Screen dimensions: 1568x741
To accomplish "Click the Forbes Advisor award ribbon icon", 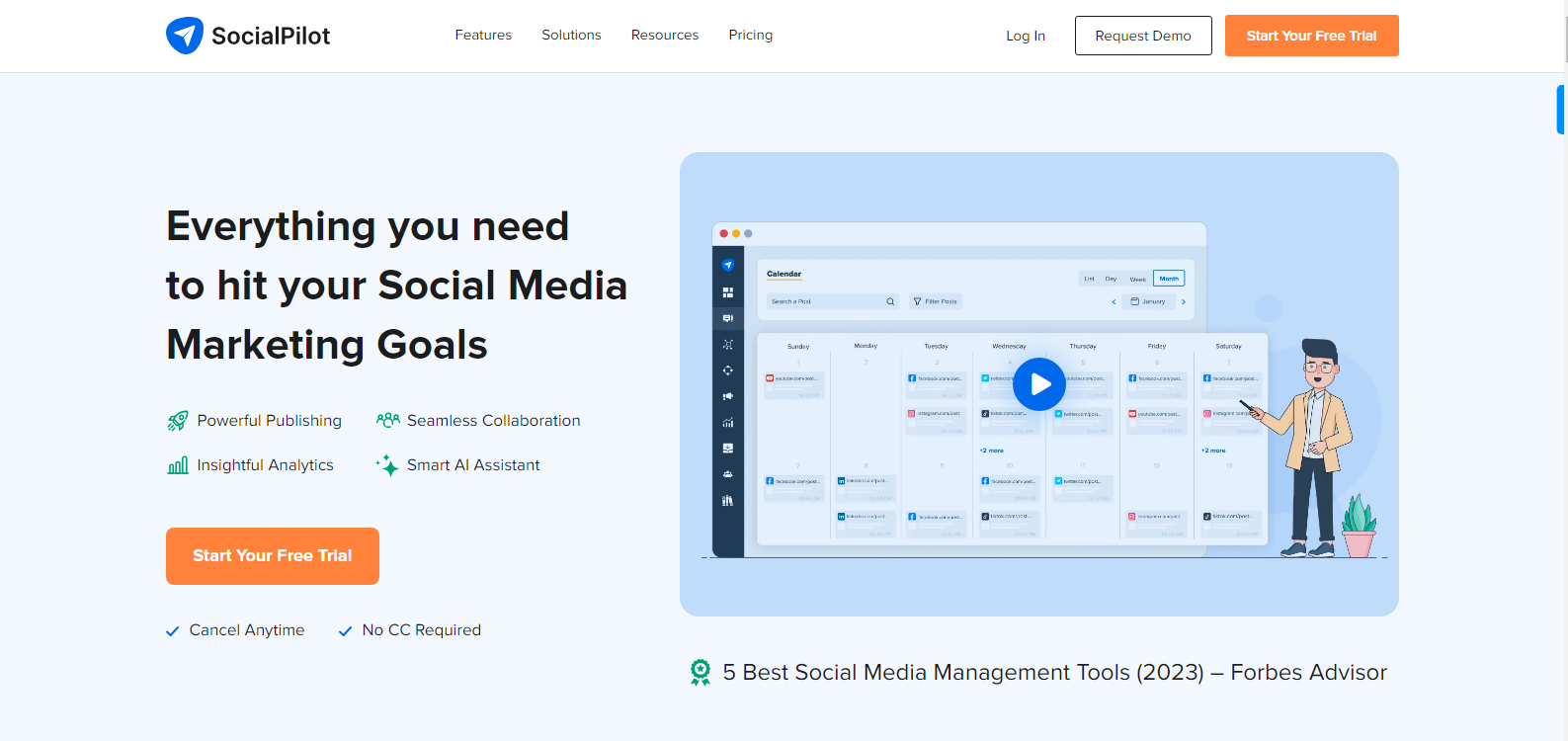I will (x=701, y=673).
